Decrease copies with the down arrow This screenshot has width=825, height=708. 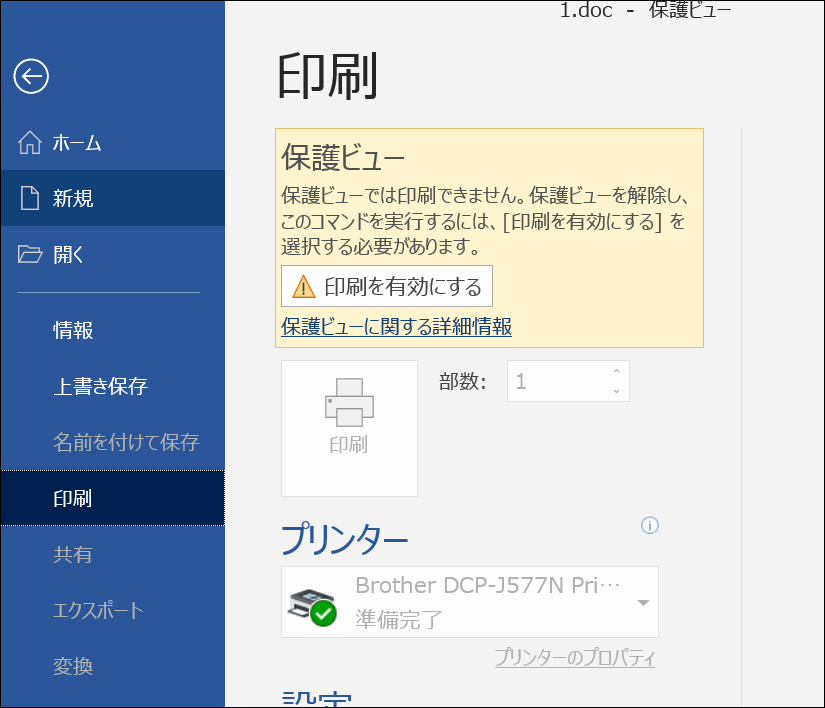(616, 391)
